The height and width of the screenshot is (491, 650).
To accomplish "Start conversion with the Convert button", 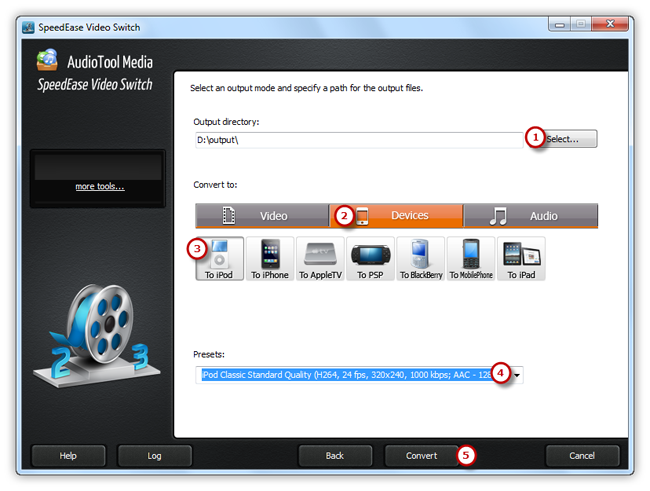I will (422, 456).
